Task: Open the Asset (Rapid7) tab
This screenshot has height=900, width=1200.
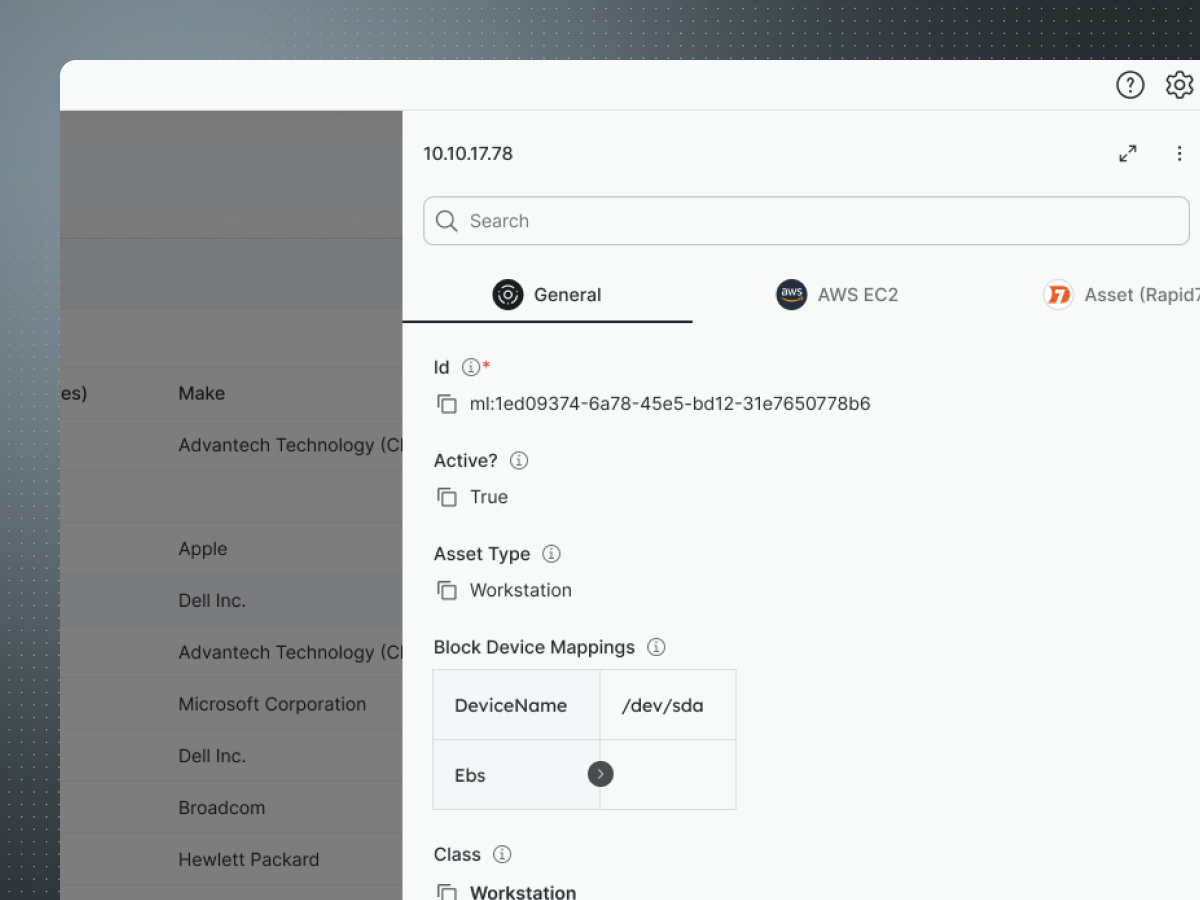Action: click(1120, 295)
